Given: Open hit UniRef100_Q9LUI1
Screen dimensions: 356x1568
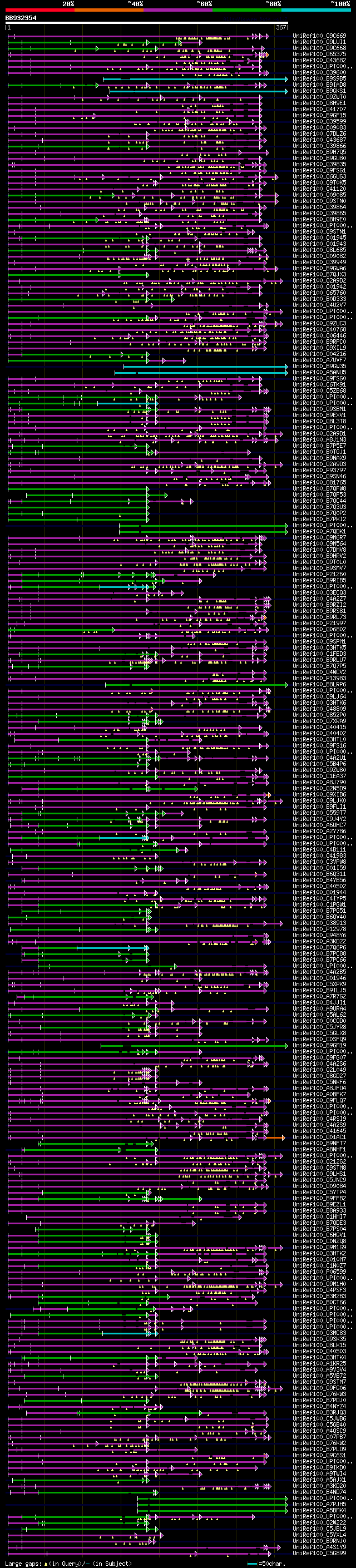Looking at the screenshot, I should point(319,42).
